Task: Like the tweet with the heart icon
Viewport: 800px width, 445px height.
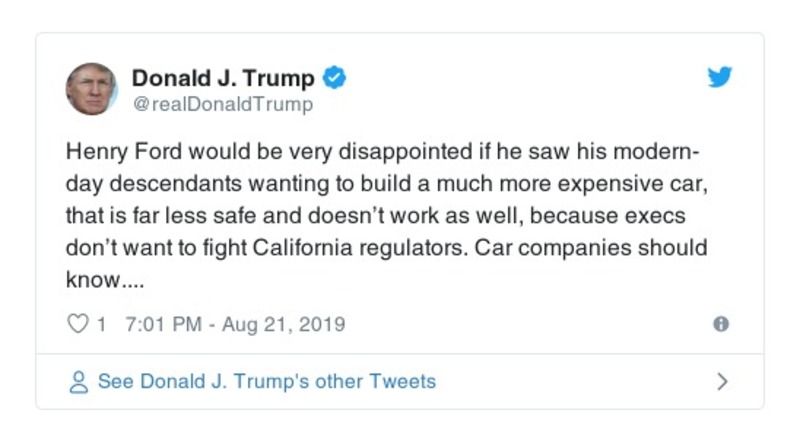Action: coord(77,324)
